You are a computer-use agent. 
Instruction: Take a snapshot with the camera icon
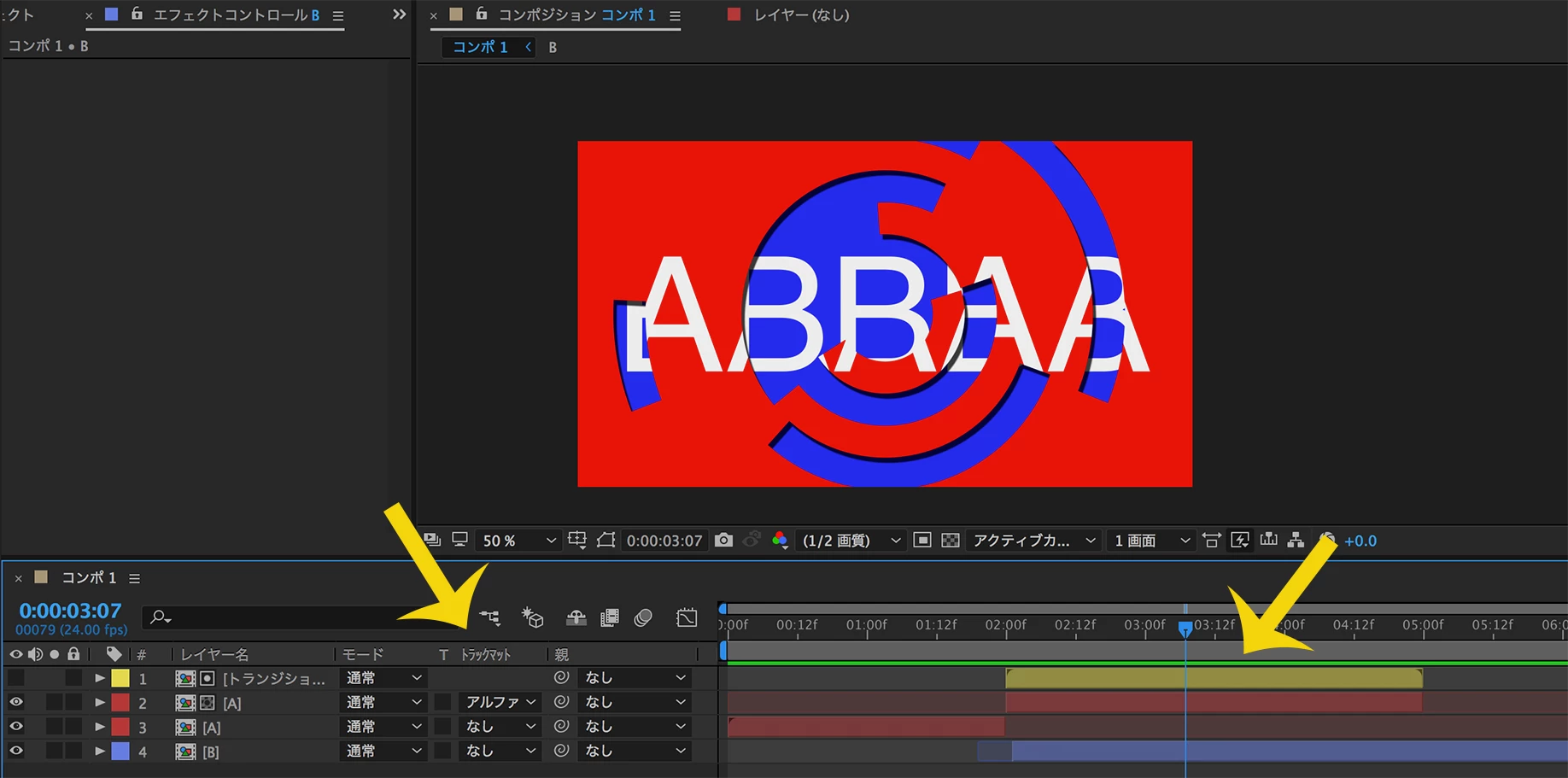coord(723,540)
